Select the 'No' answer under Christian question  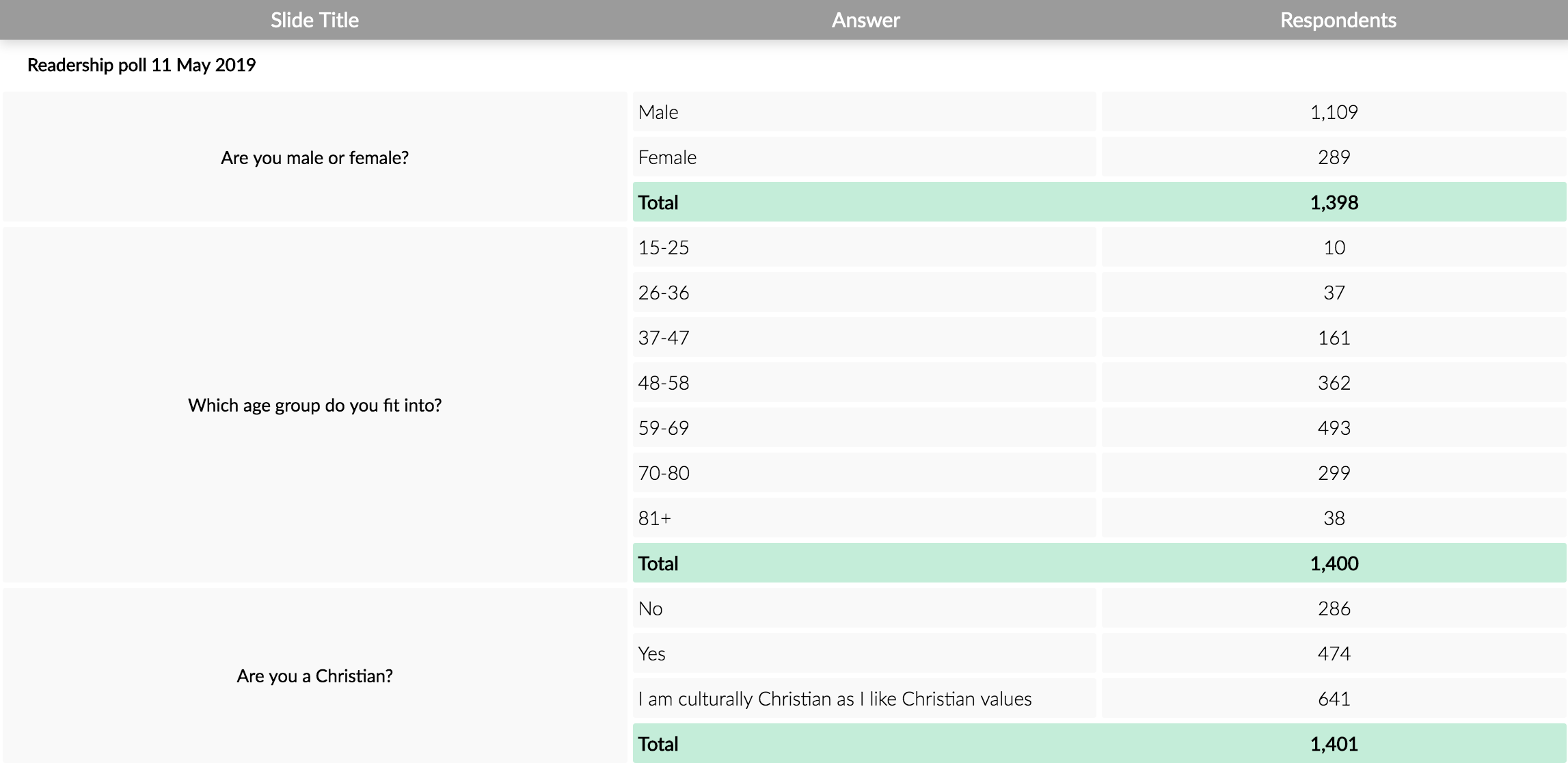coord(864,608)
